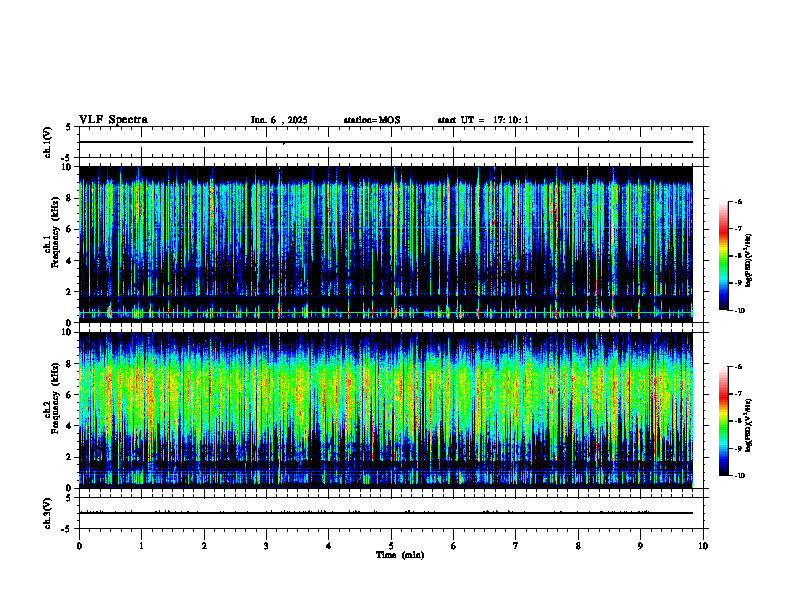The width and height of the screenshot is (792, 612).
Task: Click the "8" tick on ch.1 frequency axis
Action: click(x=70, y=198)
